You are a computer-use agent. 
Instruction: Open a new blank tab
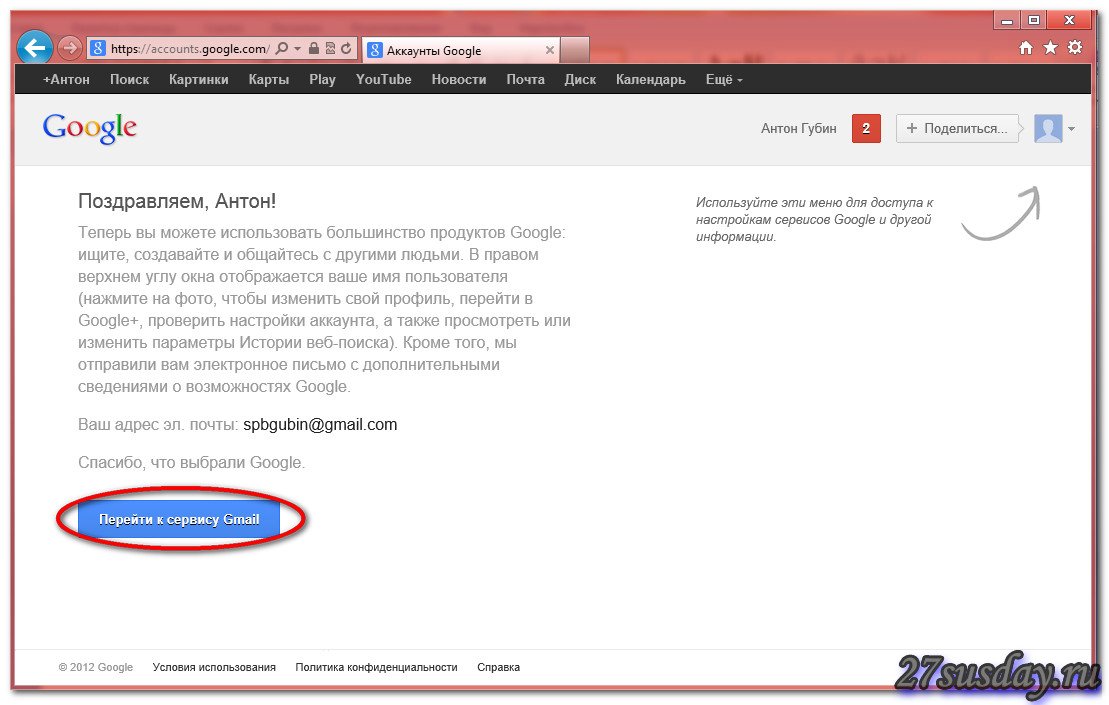point(574,50)
